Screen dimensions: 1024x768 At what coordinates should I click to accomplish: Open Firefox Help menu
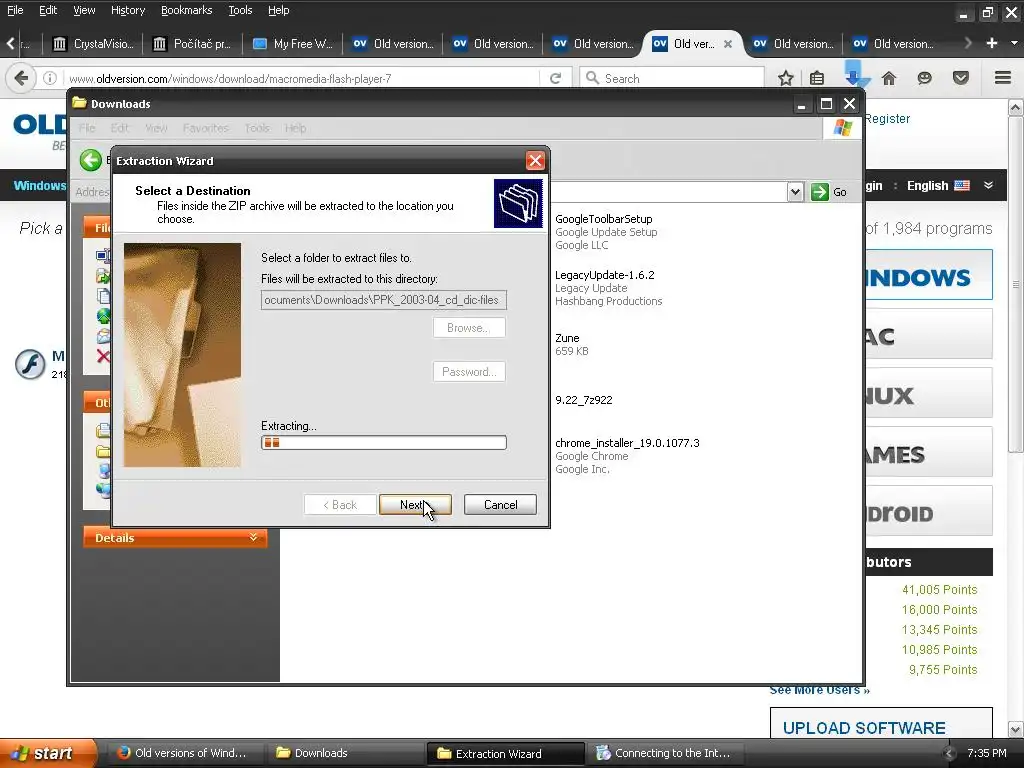click(279, 10)
